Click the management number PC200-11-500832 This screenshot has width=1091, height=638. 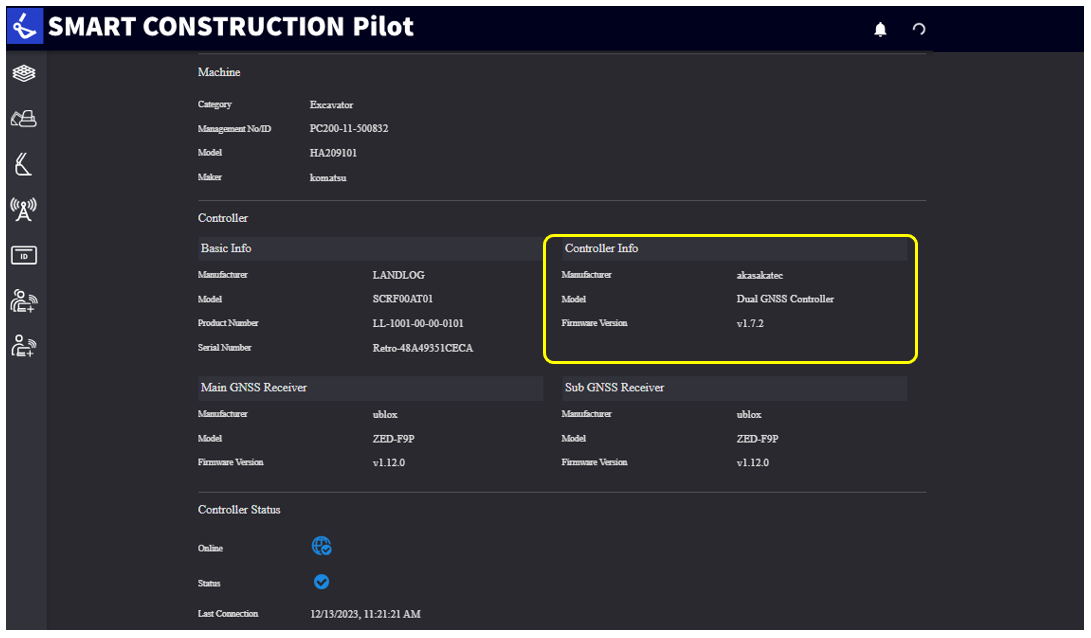click(x=349, y=129)
